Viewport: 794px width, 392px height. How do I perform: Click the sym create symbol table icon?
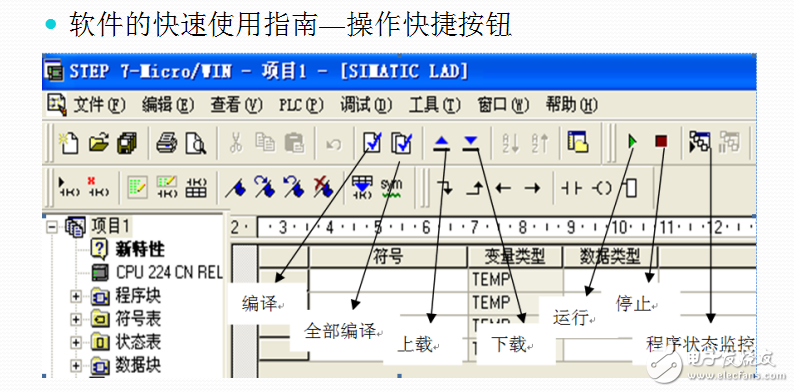[391, 187]
